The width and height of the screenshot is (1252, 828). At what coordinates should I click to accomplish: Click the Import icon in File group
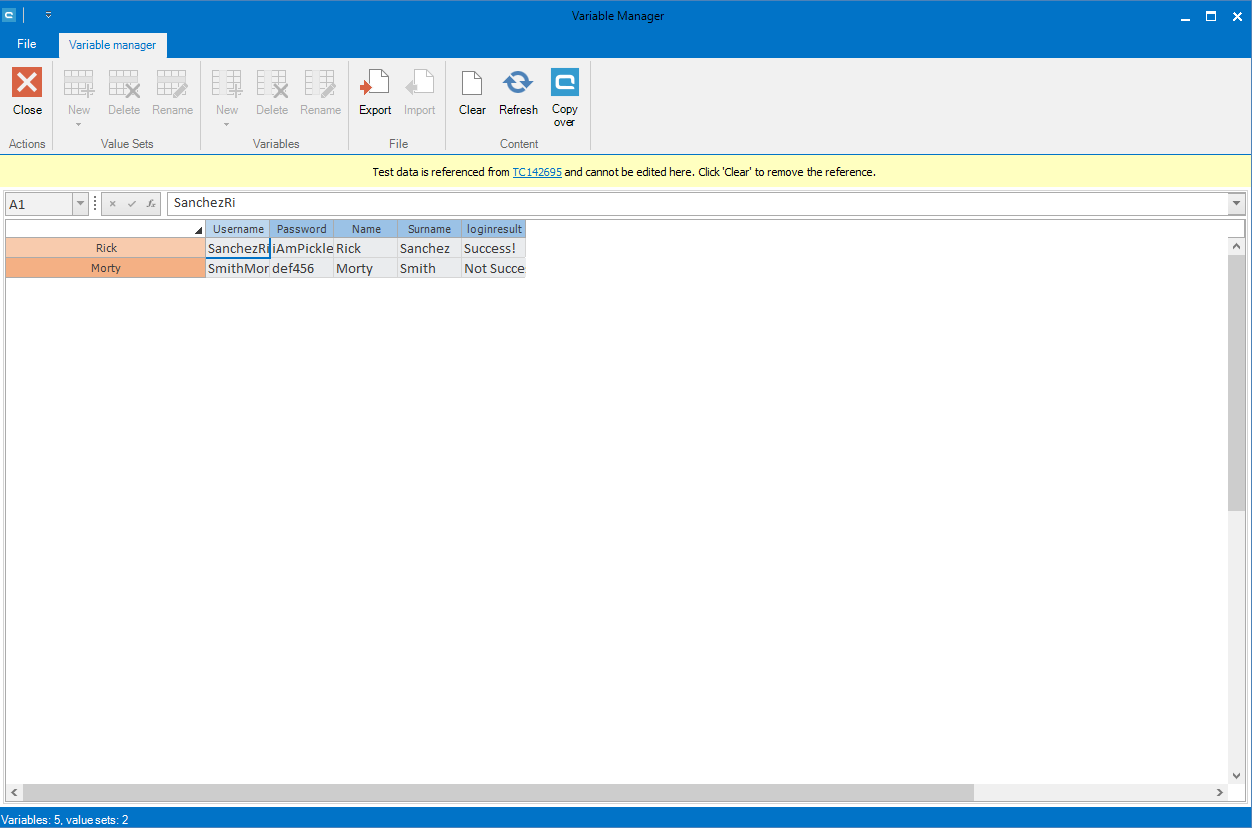[x=419, y=83]
